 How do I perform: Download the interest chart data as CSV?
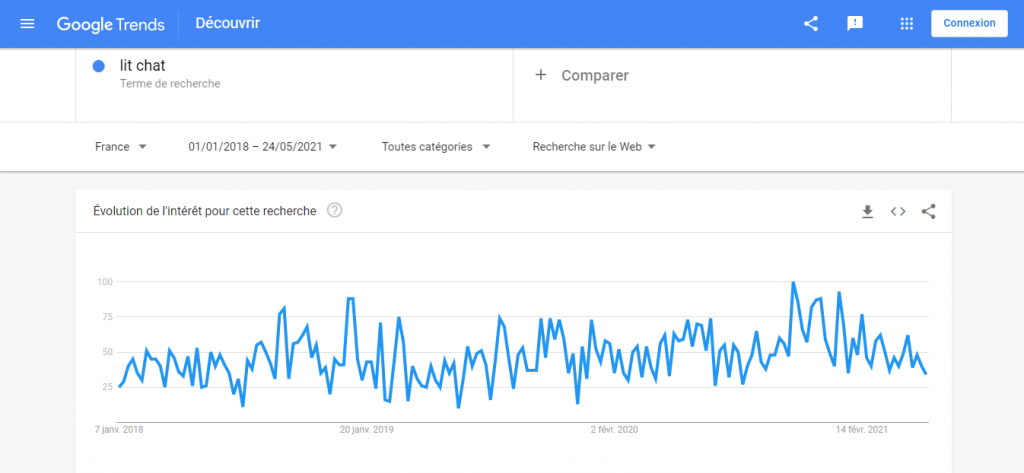868,211
